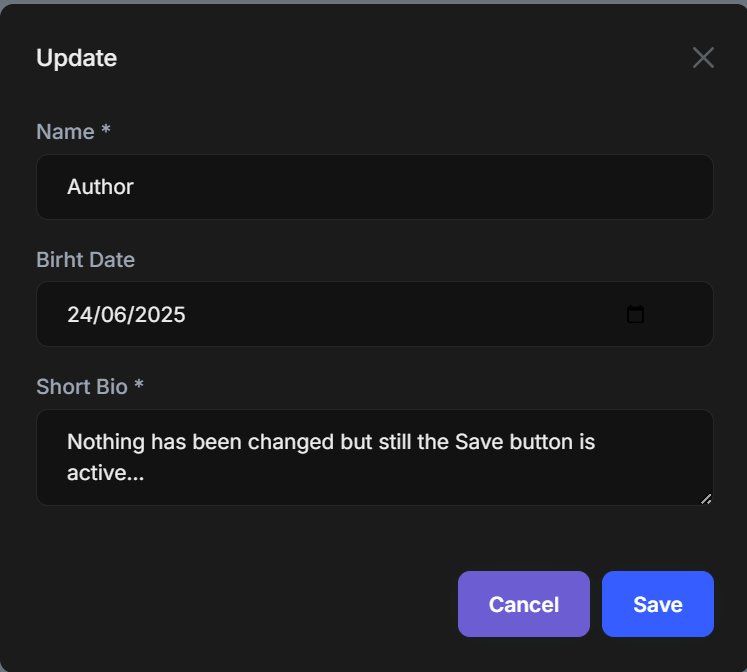Click the "Name" field label
The height and width of the screenshot is (672, 747).
[65, 132]
